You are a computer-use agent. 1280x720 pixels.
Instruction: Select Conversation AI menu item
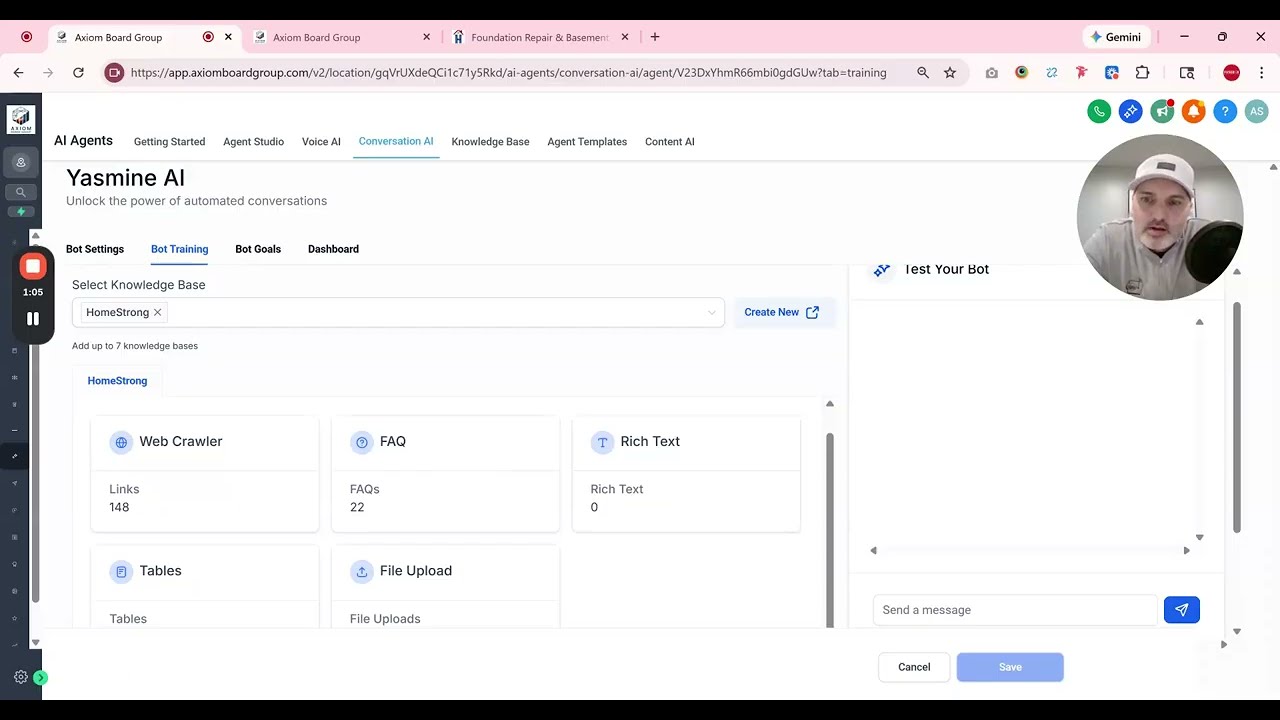click(396, 141)
